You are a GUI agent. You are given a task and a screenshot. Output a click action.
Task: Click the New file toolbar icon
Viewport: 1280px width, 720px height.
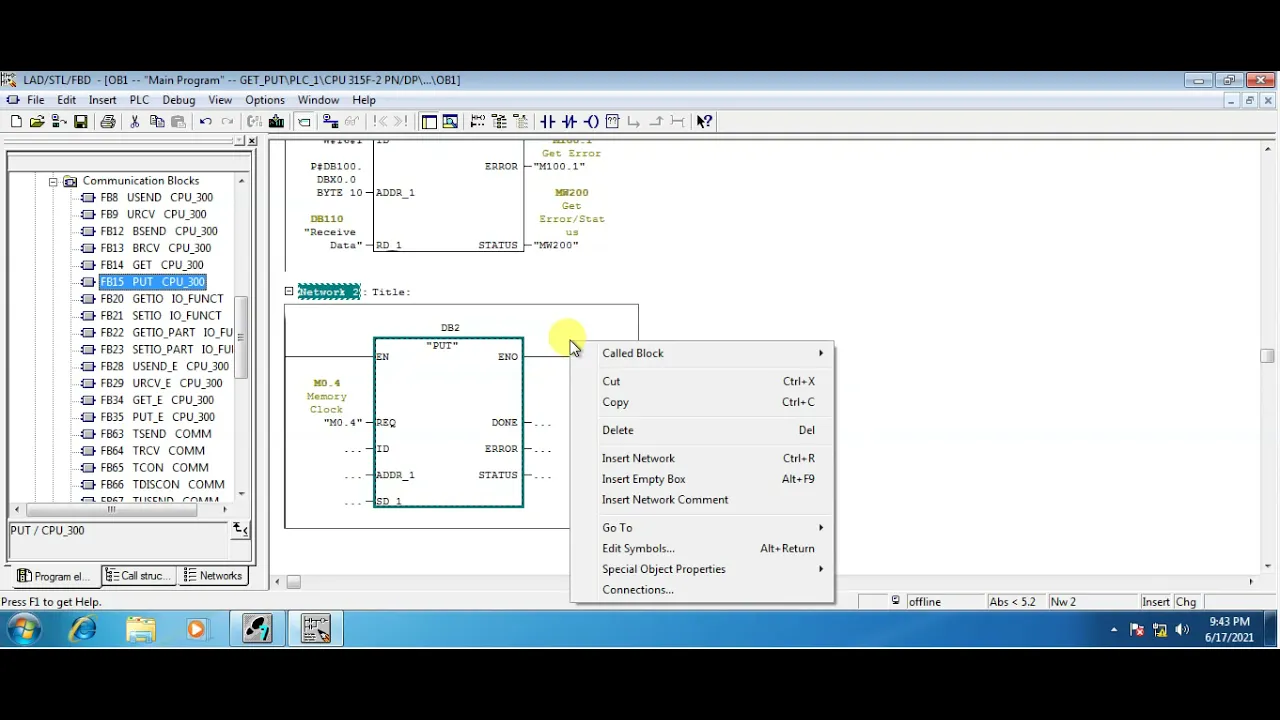click(x=16, y=122)
